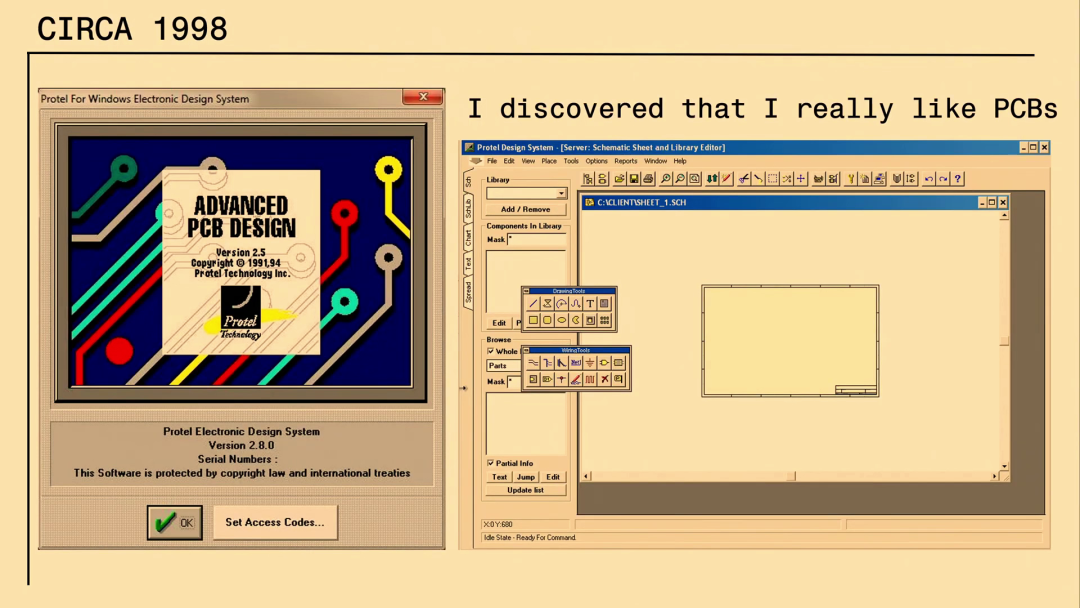1080x608 pixels.
Task: Open the Options menu
Action: (x=596, y=161)
